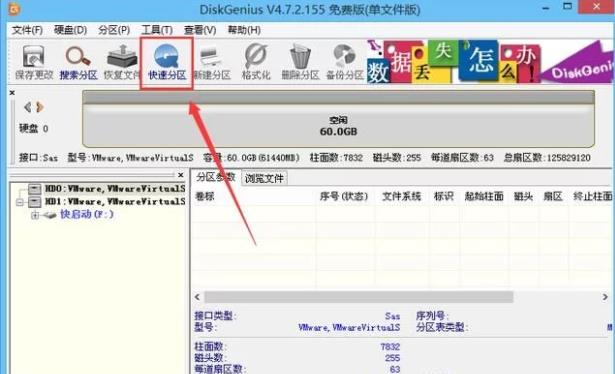
Task: Click the 序号(状态) column header
Action: tap(344, 196)
